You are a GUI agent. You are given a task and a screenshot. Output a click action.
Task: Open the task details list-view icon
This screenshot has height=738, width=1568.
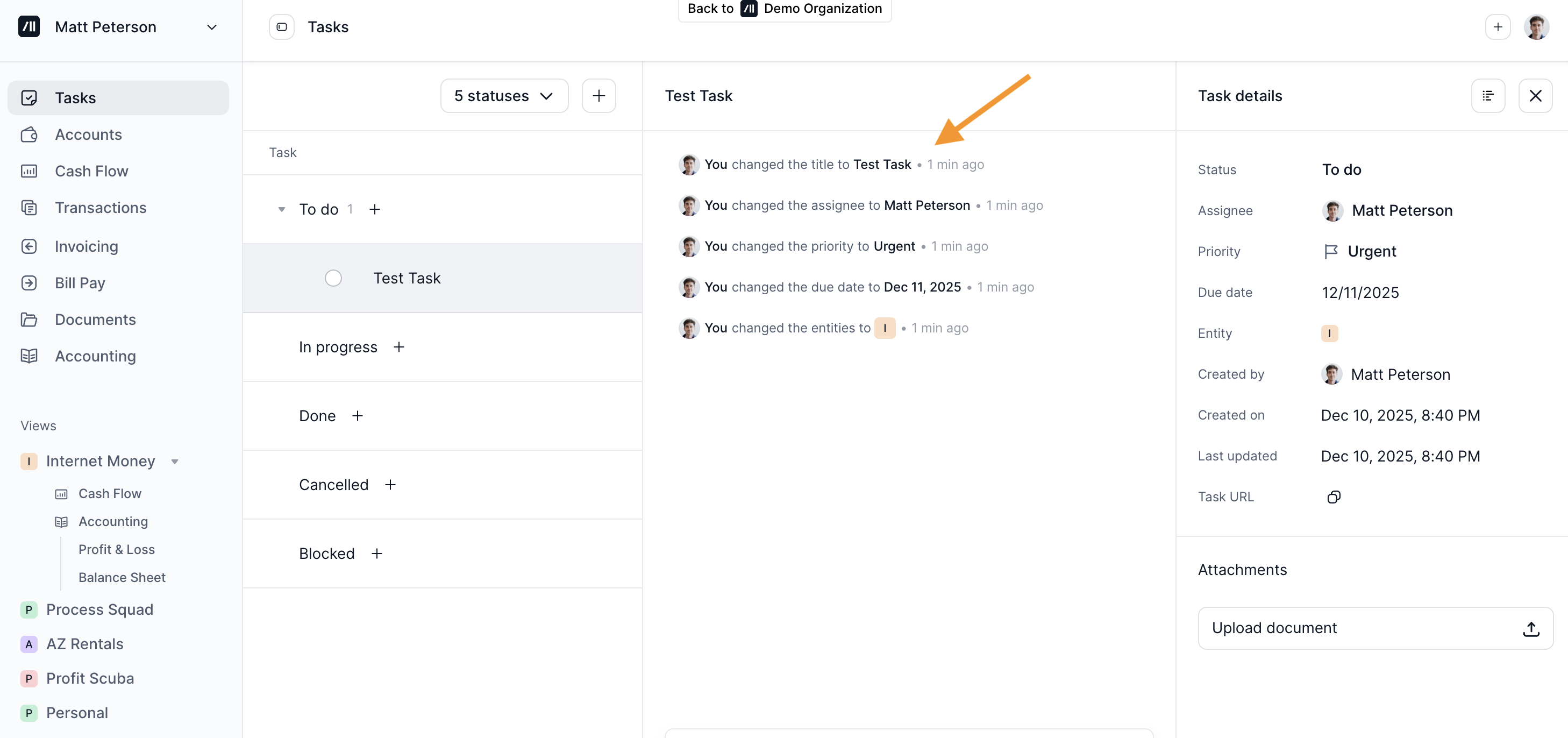coord(1488,96)
